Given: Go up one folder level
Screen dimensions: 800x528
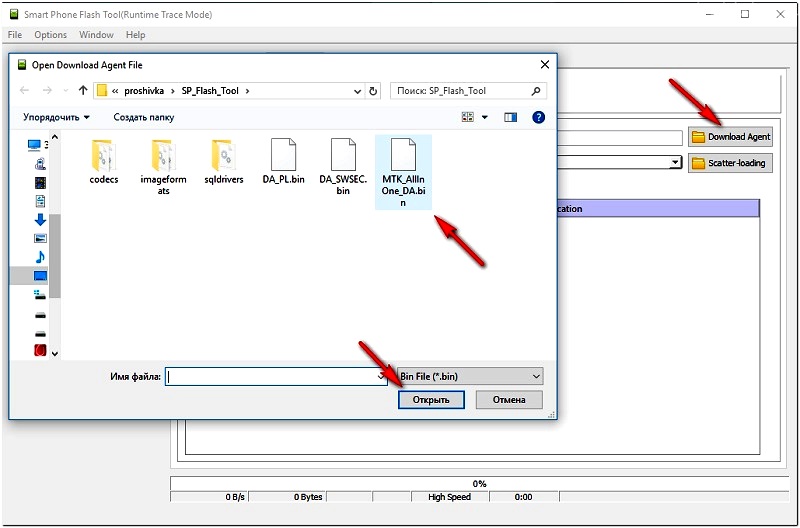Looking at the screenshot, I should (83, 91).
